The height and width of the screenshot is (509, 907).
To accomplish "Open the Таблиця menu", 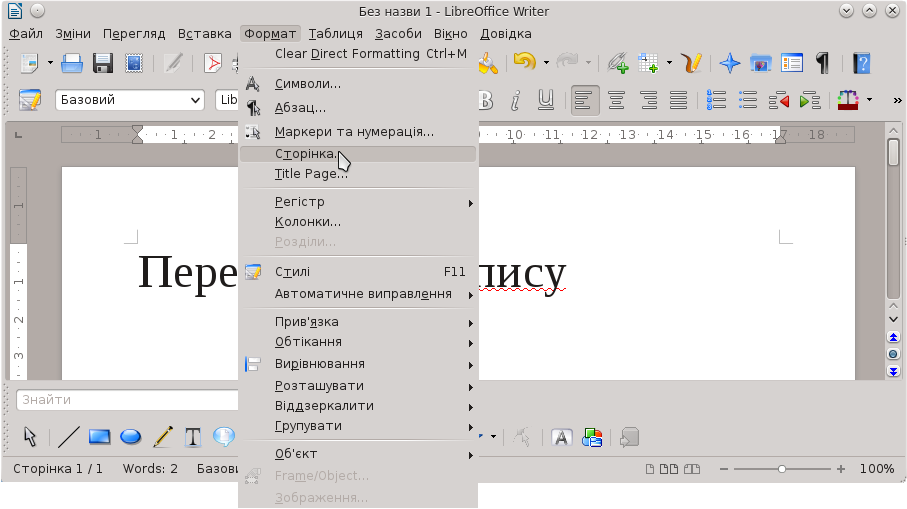I will pos(335,34).
